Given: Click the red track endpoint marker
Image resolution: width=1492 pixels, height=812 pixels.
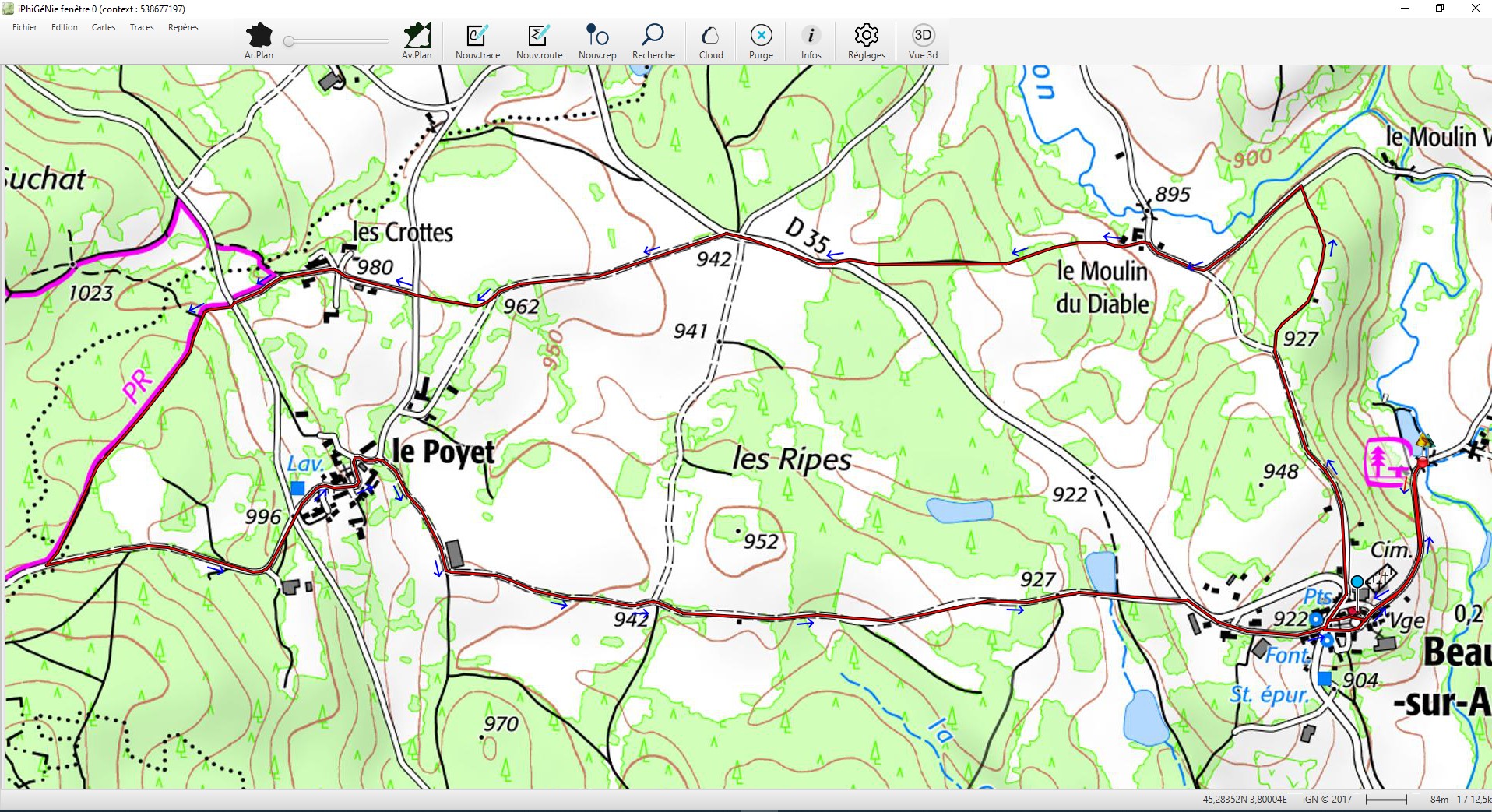Looking at the screenshot, I should click(1422, 463).
